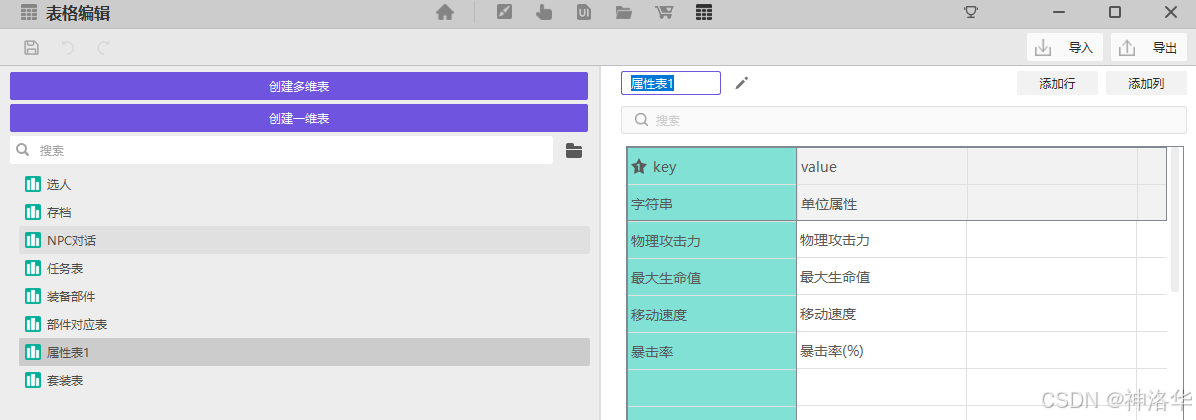1196x420 pixels.
Task: Select the table editor grid icon
Action: [704, 12]
